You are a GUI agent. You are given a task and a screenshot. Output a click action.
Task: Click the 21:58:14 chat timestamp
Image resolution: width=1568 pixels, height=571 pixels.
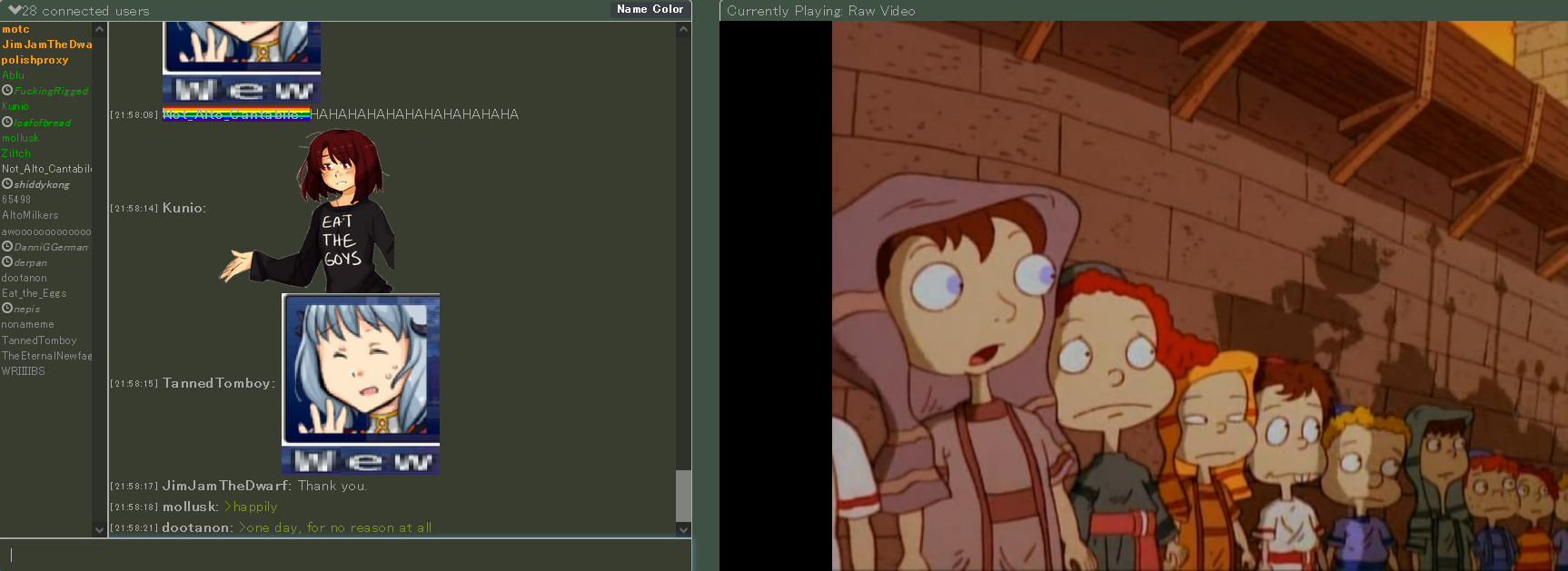point(134,209)
